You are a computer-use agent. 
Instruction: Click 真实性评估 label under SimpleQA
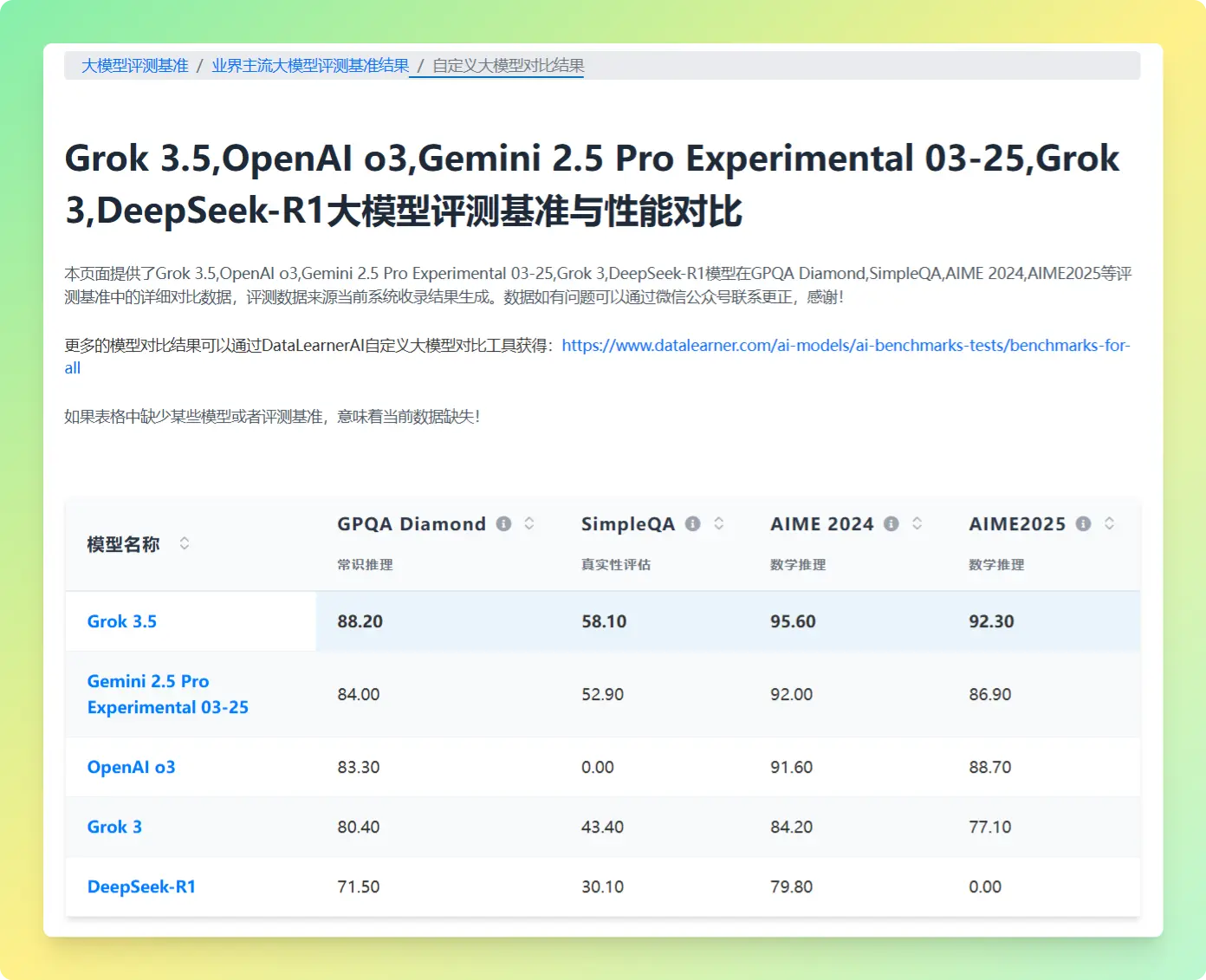tap(616, 564)
